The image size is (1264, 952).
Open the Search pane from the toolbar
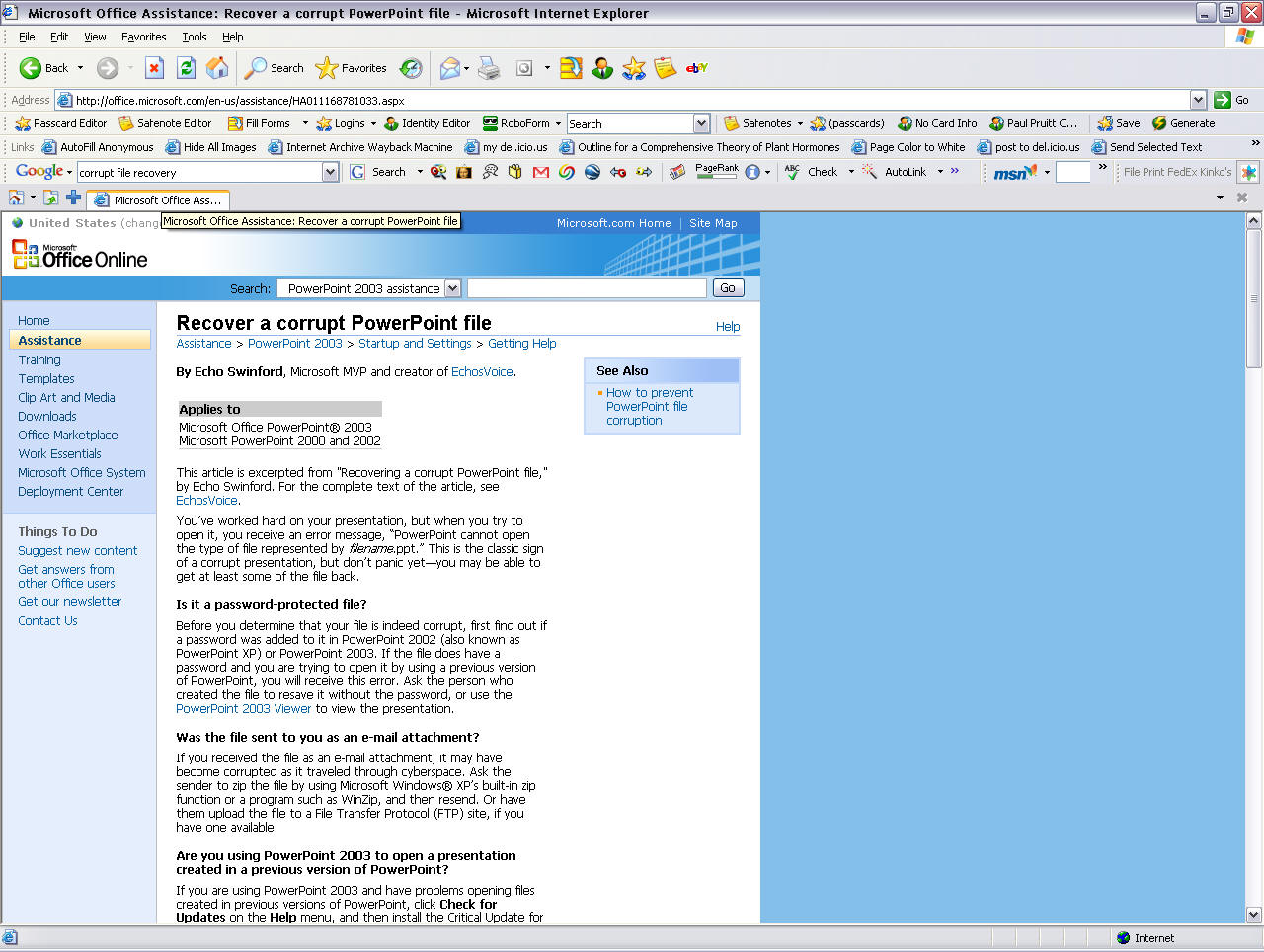coord(275,68)
